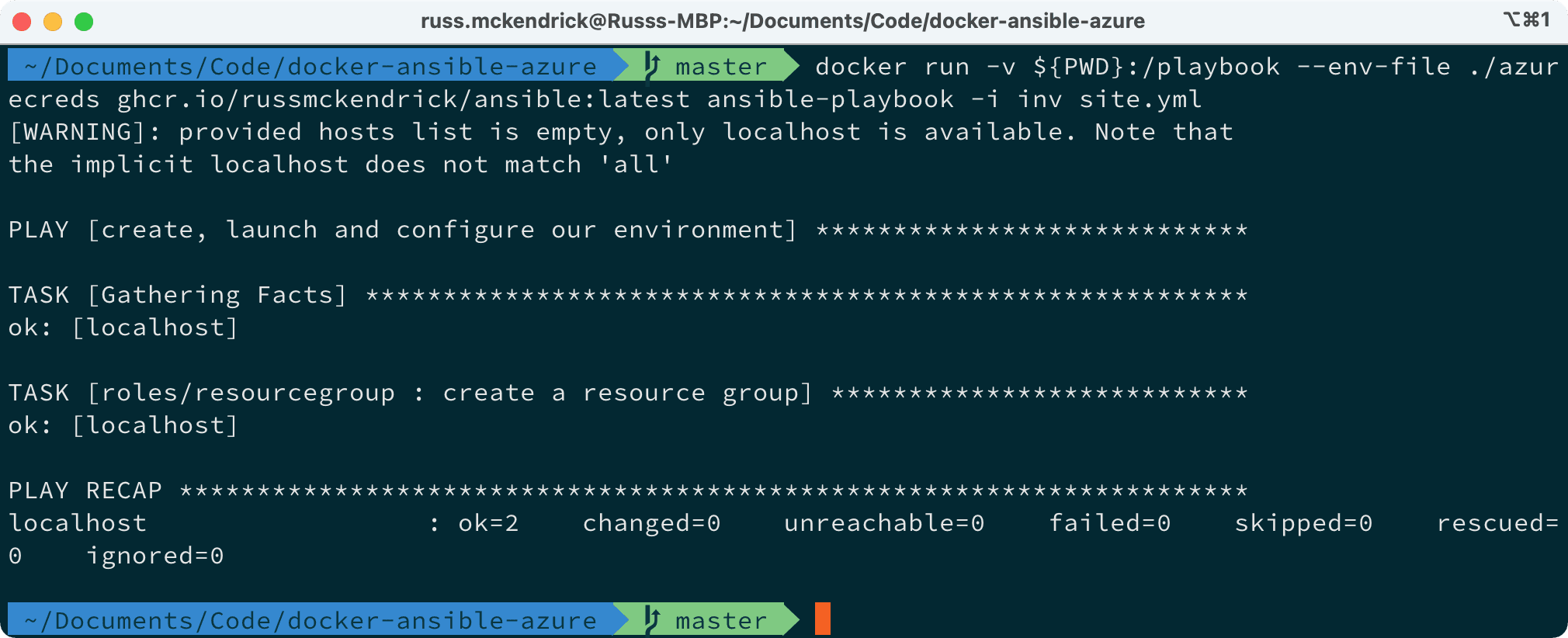
Task: Click the changed=0 value in the recap
Action: [651, 523]
